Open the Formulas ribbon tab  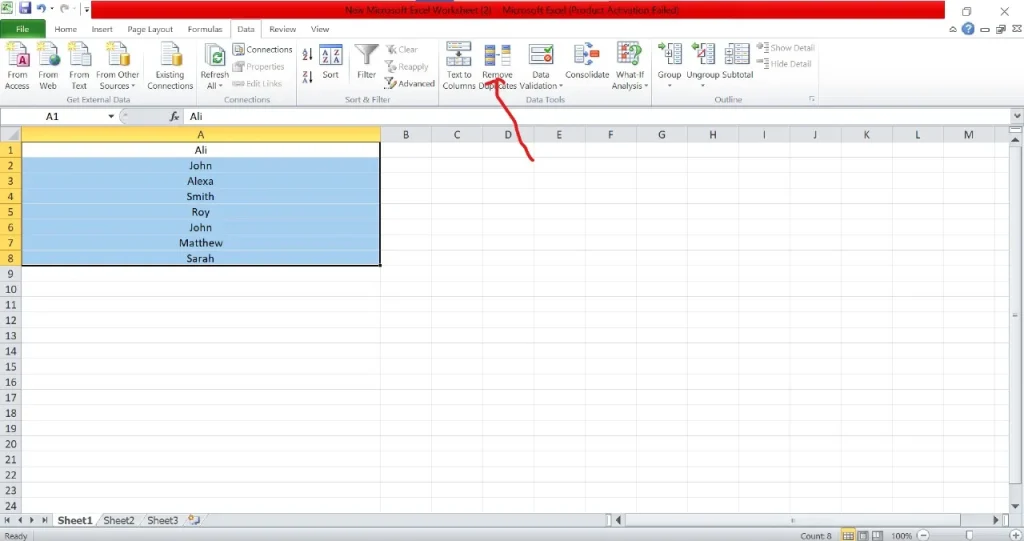[205, 30]
